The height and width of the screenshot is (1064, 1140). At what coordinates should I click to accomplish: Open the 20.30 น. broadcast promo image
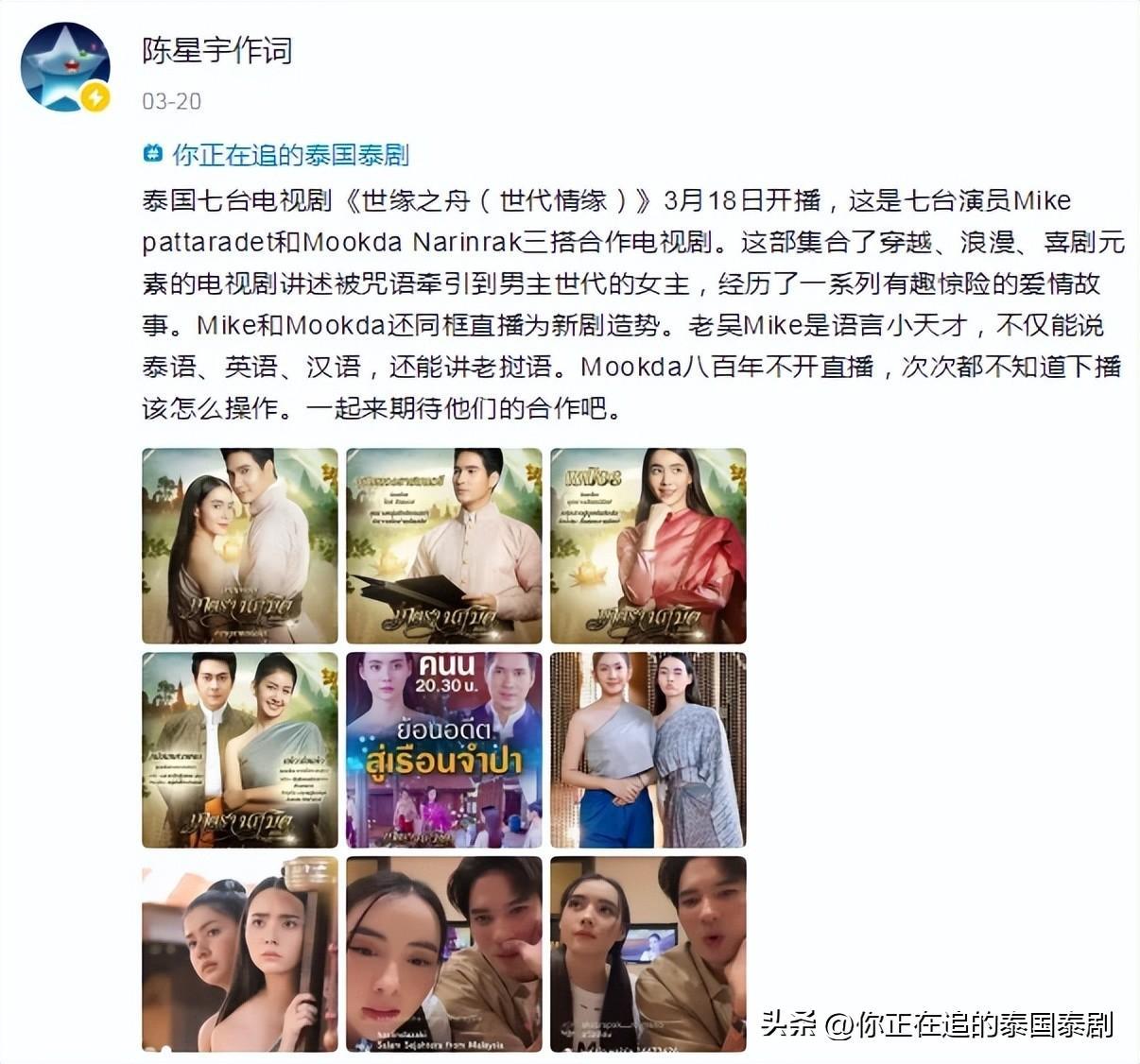(444, 750)
